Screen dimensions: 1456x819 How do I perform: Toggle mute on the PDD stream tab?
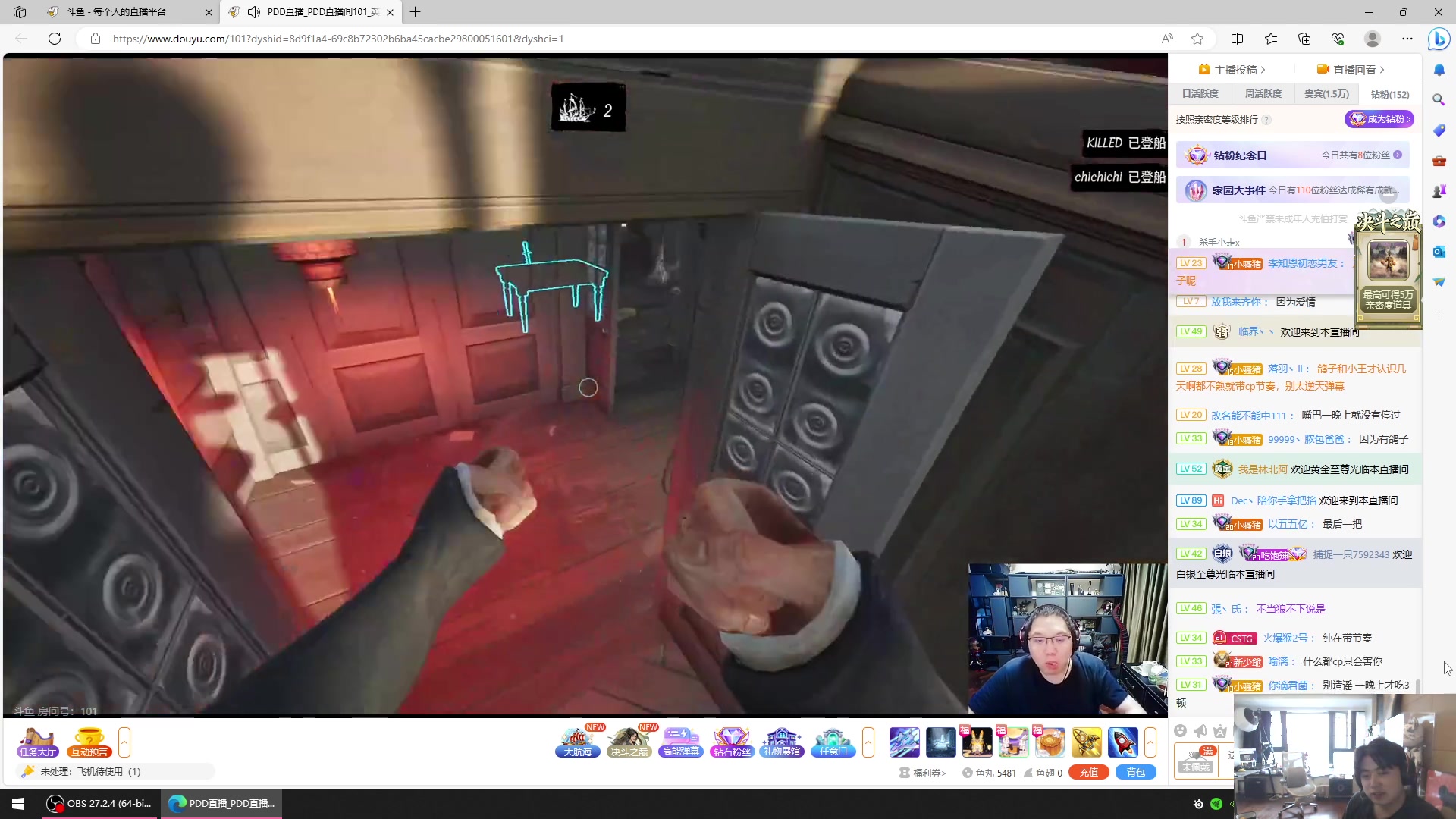tap(254, 12)
